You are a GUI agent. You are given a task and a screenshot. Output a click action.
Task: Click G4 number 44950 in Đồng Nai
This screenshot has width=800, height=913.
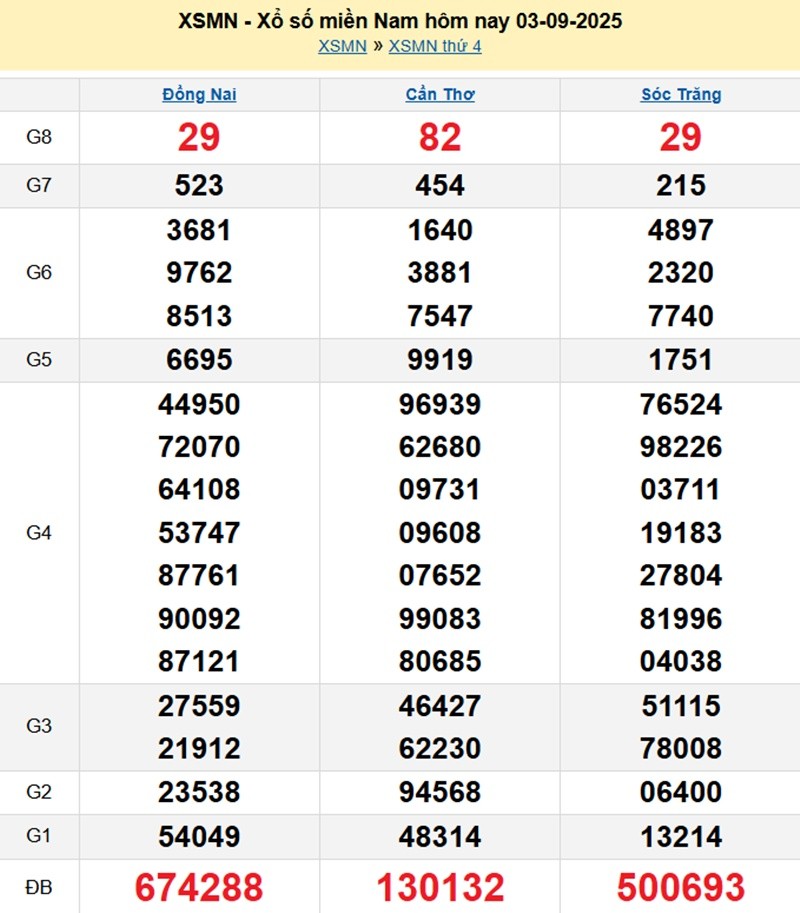[x=199, y=404]
